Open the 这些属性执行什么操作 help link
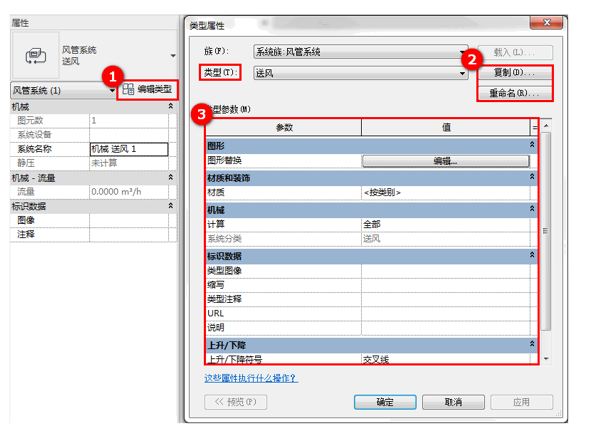This screenshot has width=594, height=437. coord(251,378)
